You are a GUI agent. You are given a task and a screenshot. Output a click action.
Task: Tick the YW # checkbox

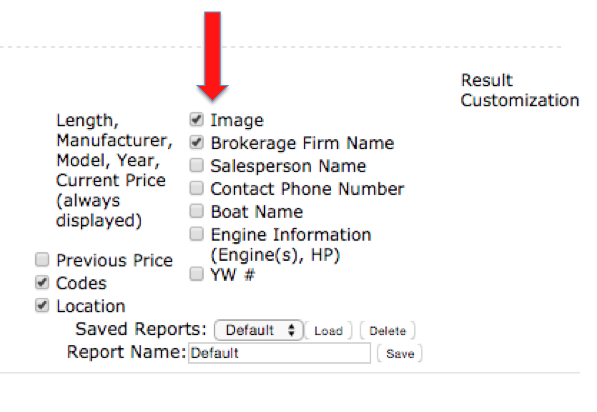[196, 274]
